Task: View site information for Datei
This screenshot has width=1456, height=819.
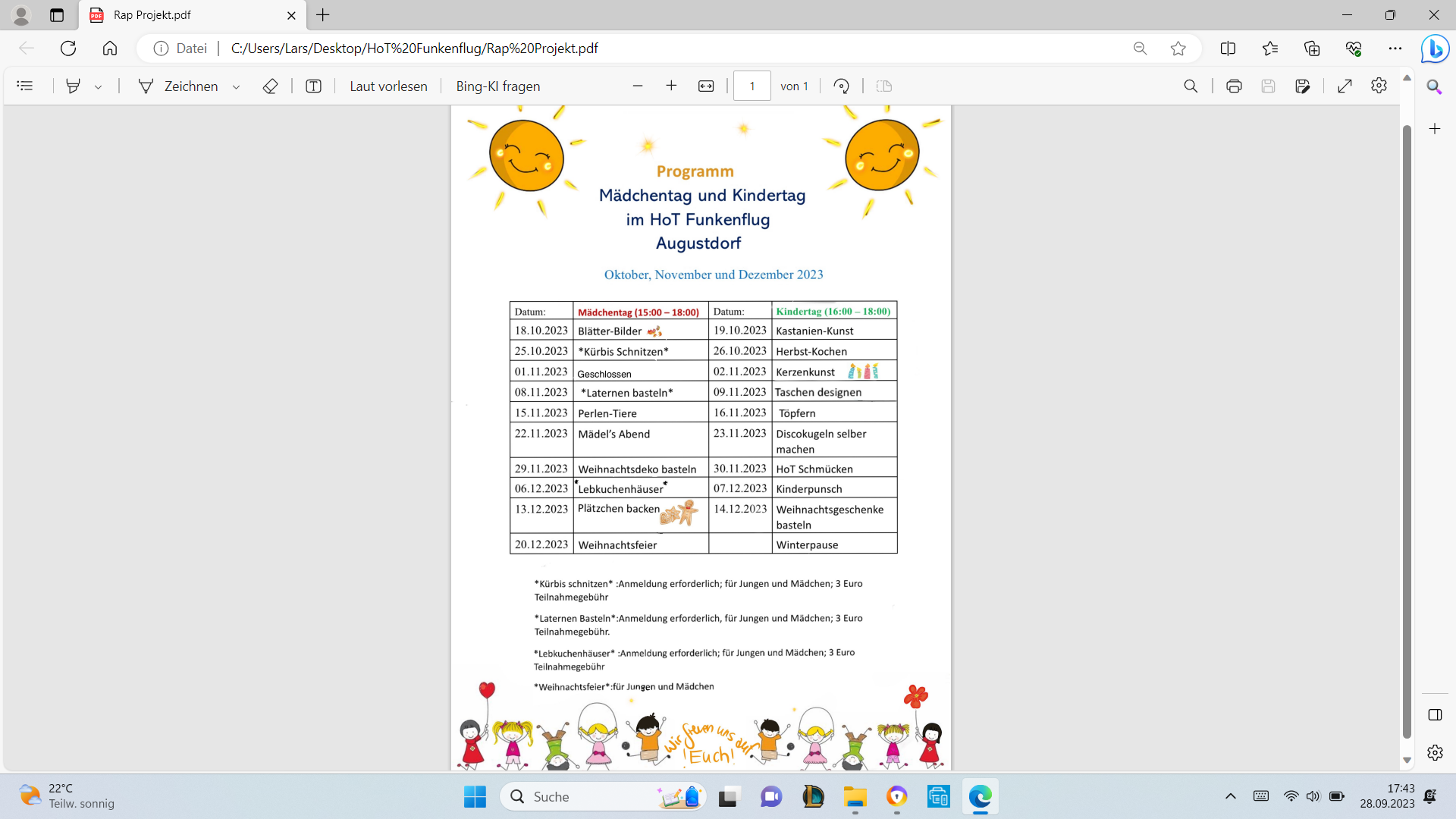Action: tap(180, 49)
